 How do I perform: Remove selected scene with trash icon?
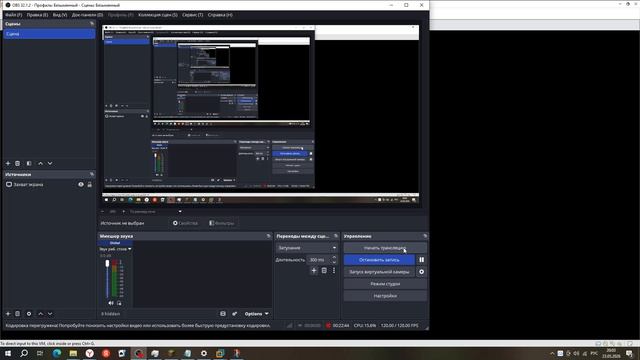(18, 163)
